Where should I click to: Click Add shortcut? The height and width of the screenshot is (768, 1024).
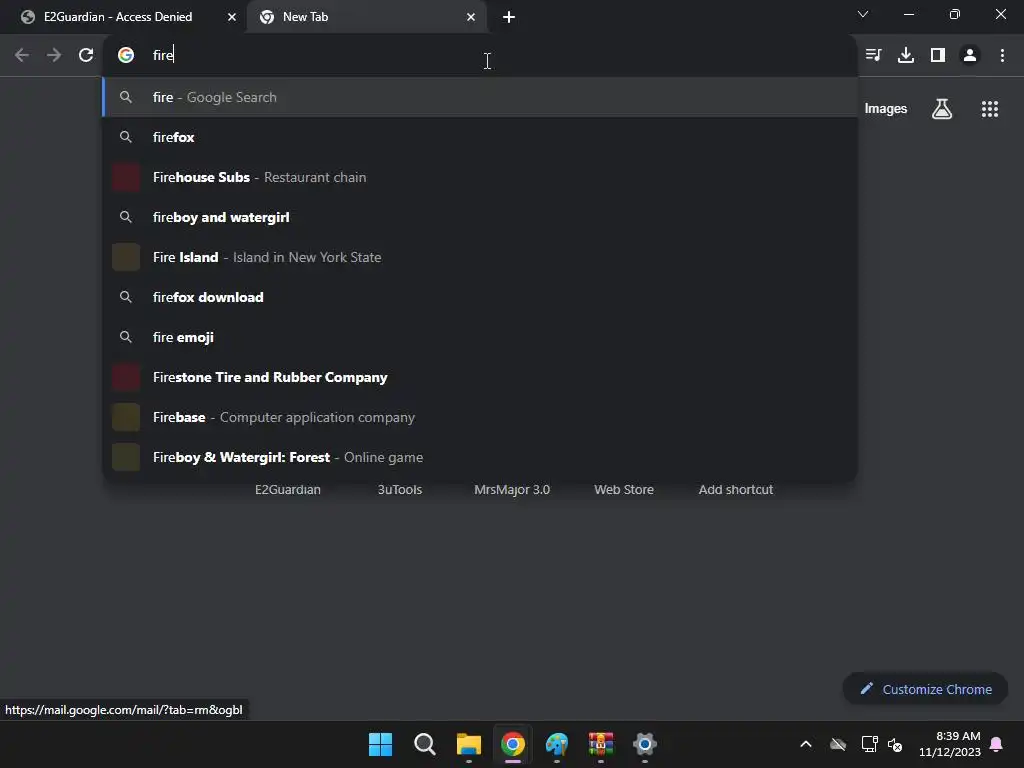click(736, 489)
